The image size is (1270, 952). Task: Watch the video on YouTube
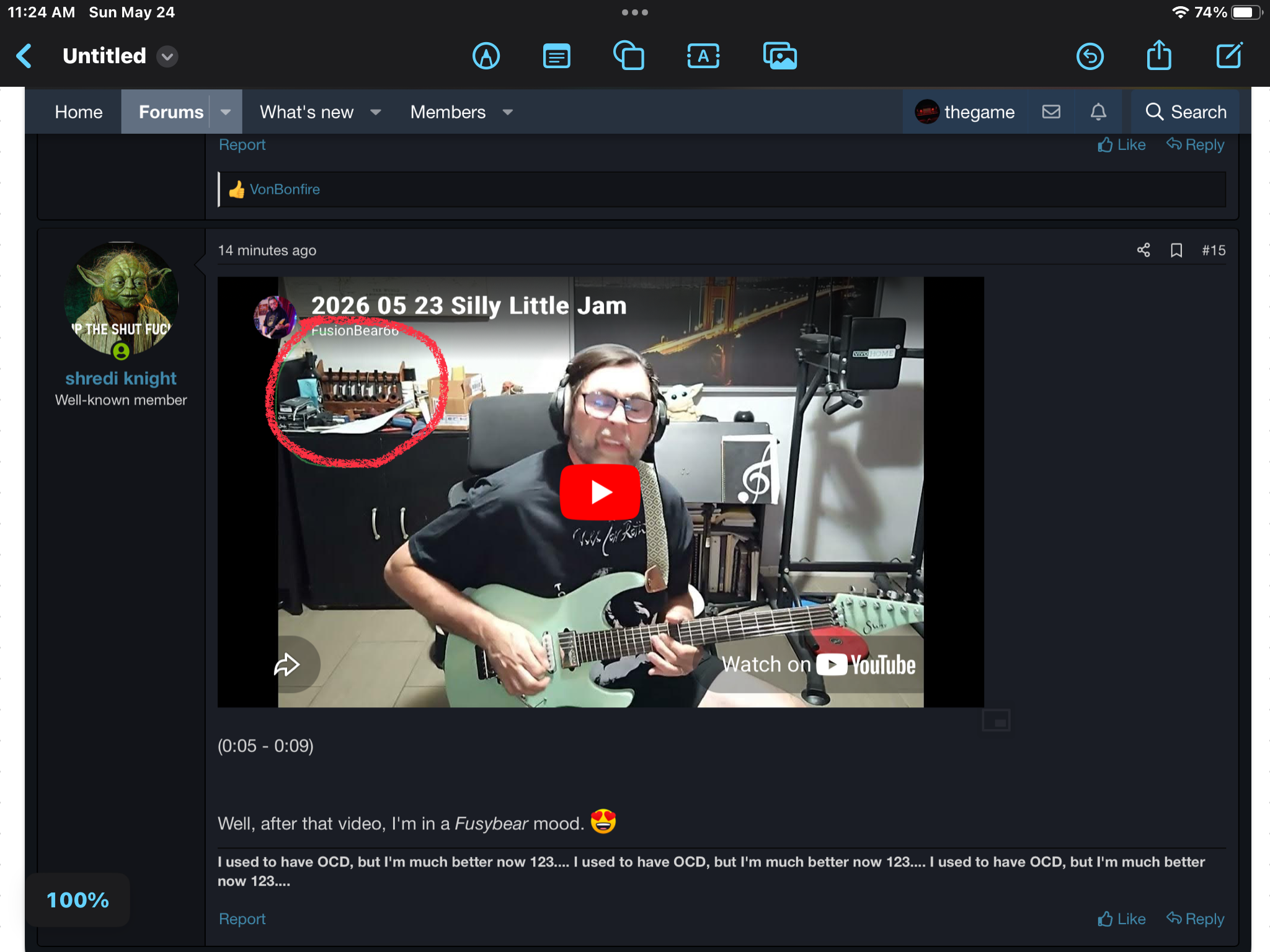tap(819, 664)
